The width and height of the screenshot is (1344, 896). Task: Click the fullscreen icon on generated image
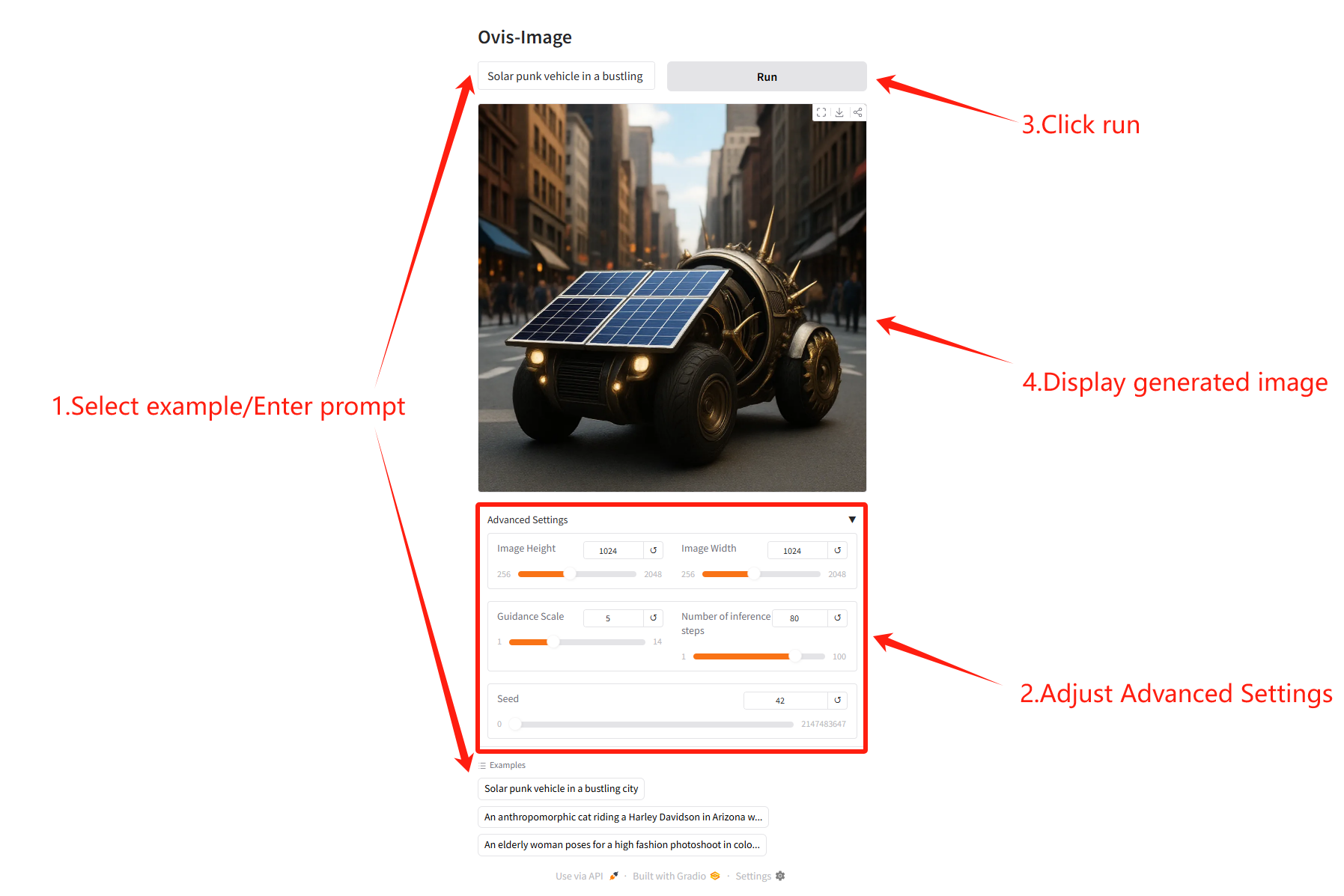tap(821, 112)
